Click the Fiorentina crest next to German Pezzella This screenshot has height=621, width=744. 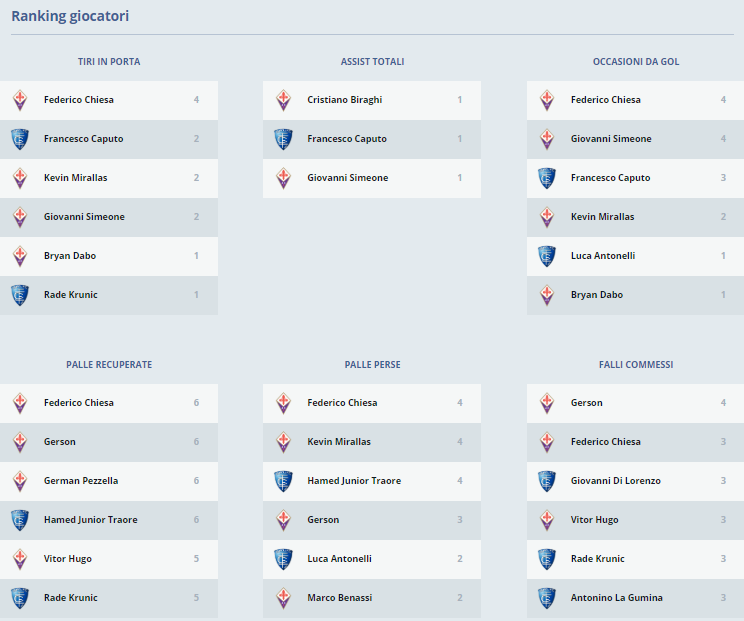tap(19, 481)
